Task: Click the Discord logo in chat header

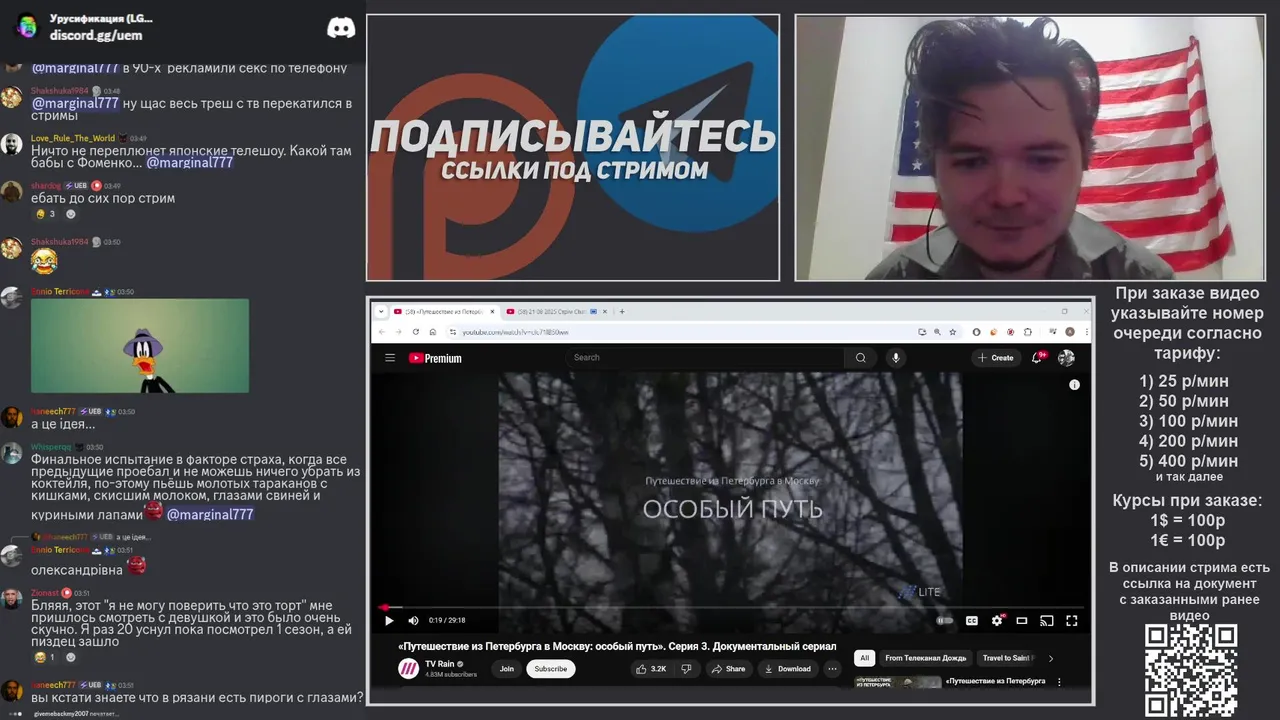Action: (341, 28)
